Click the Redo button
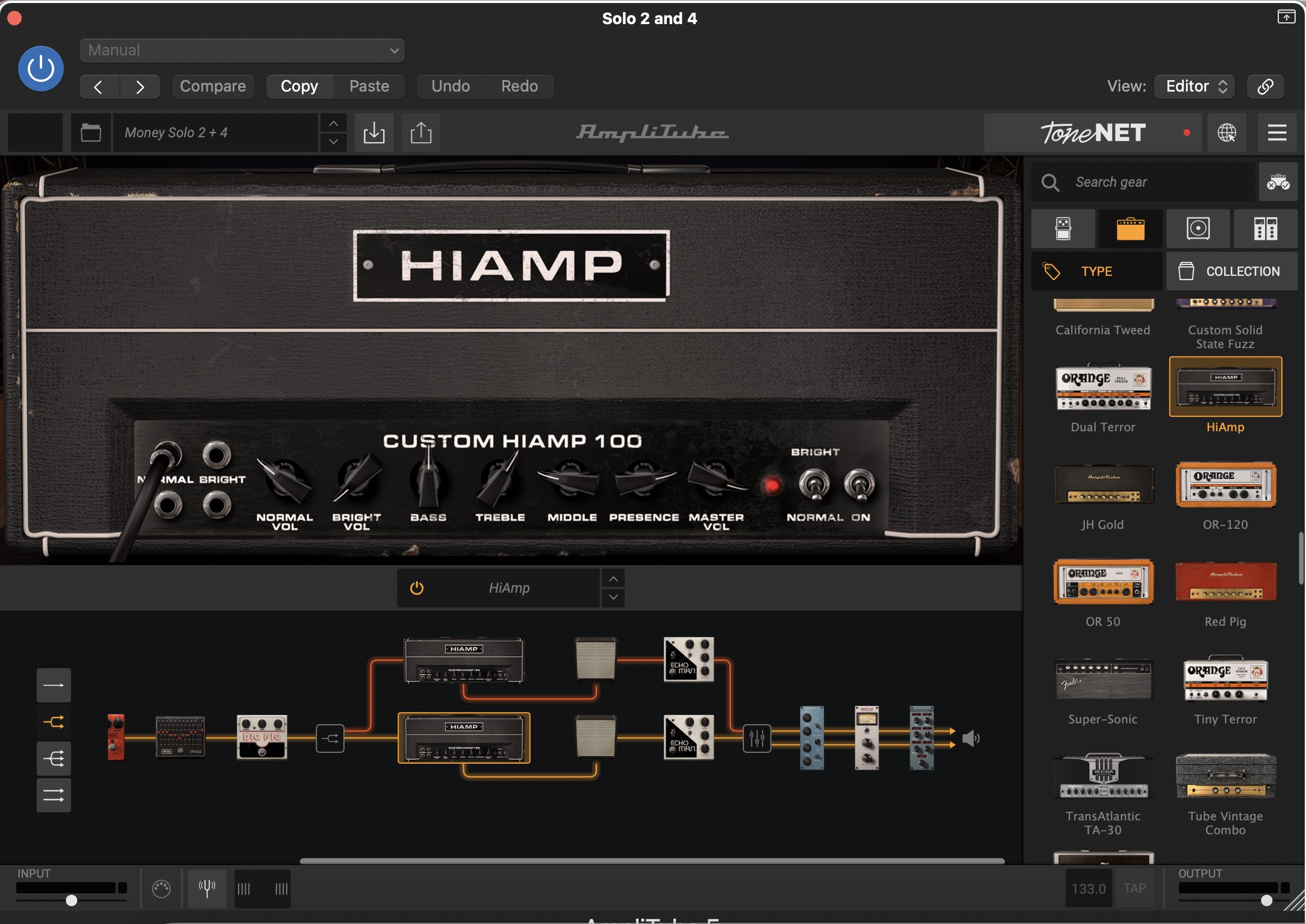The height and width of the screenshot is (924, 1306). pos(520,87)
